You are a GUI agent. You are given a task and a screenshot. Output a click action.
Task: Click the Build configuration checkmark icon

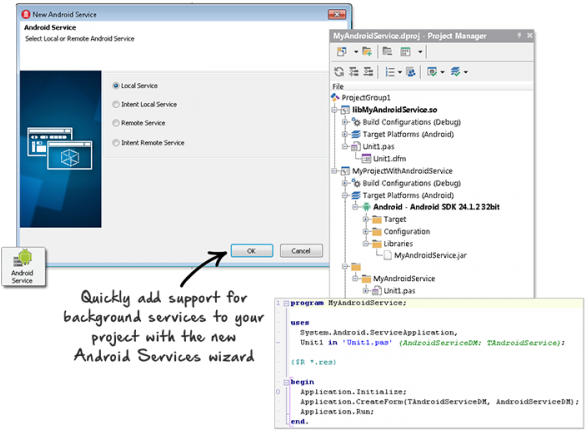coord(432,72)
